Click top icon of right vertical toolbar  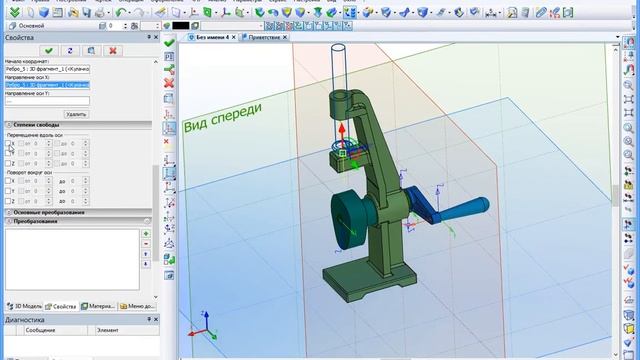629,42
